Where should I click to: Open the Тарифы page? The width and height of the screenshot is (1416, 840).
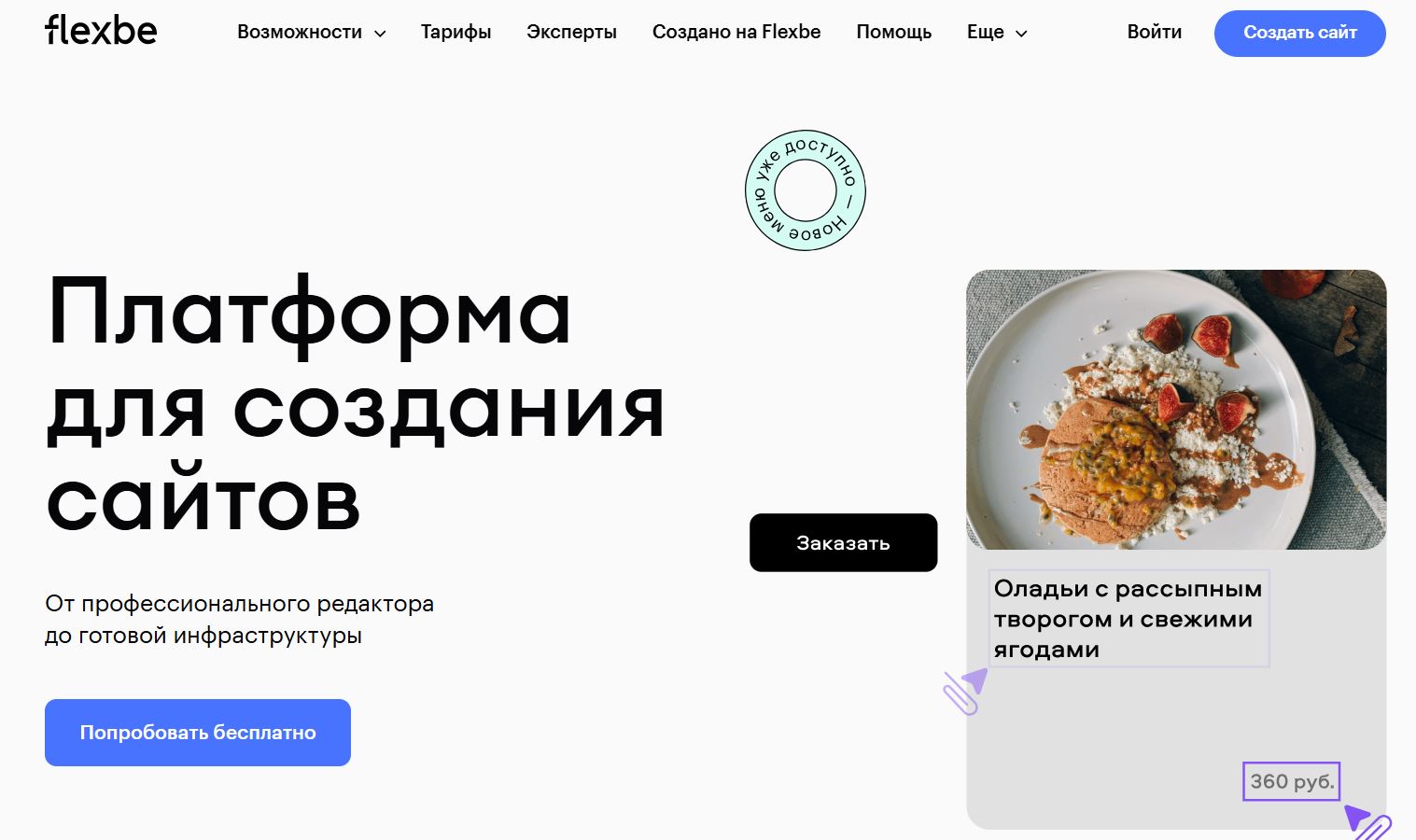[x=456, y=32]
